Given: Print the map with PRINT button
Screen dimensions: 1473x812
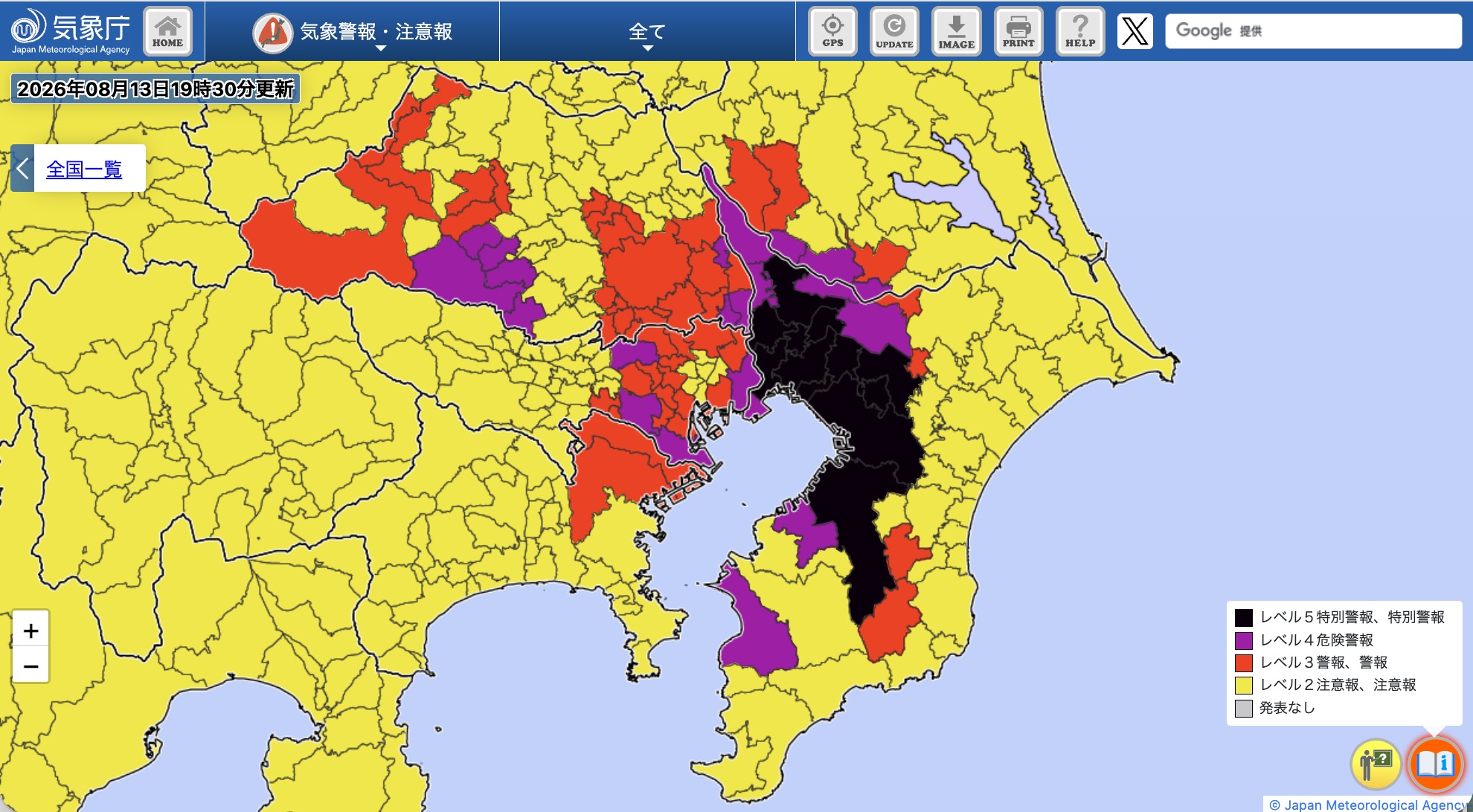Looking at the screenshot, I should click(1018, 31).
